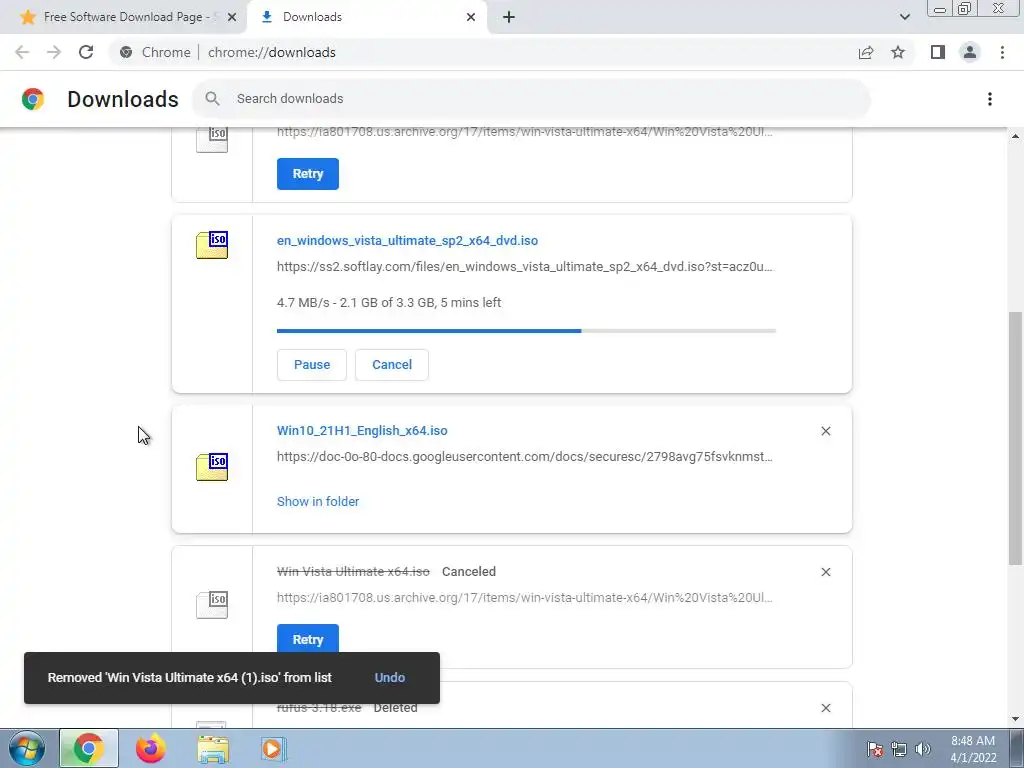Click the en_windows_vista iso file icon
Image resolution: width=1024 pixels, height=768 pixels.
[x=212, y=245]
